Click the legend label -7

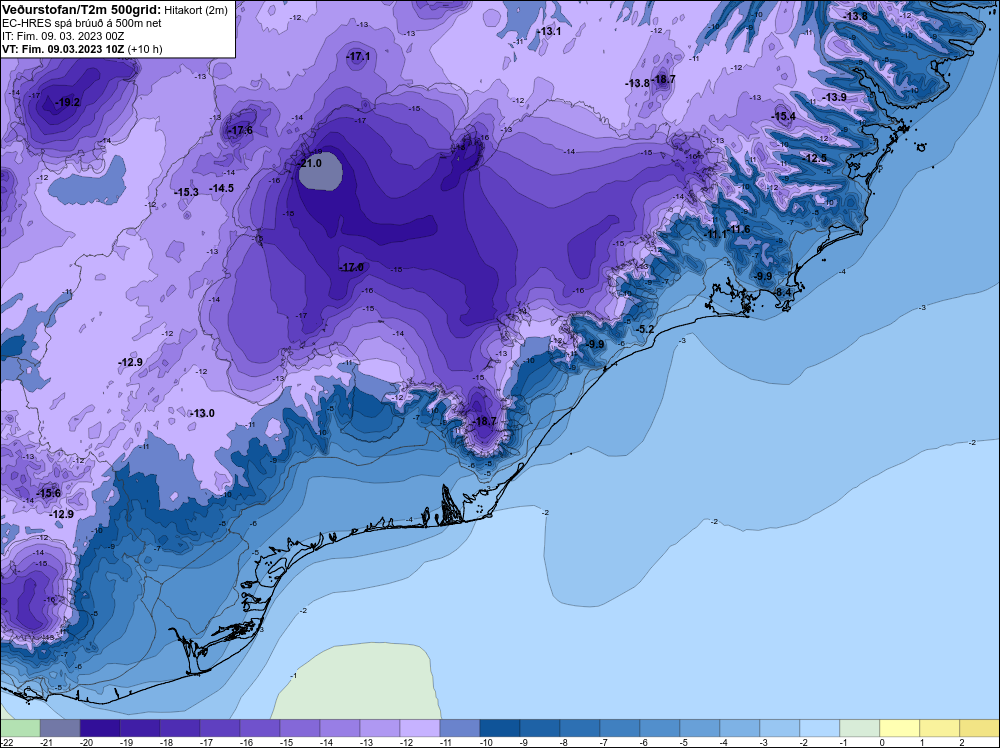click(605, 742)
